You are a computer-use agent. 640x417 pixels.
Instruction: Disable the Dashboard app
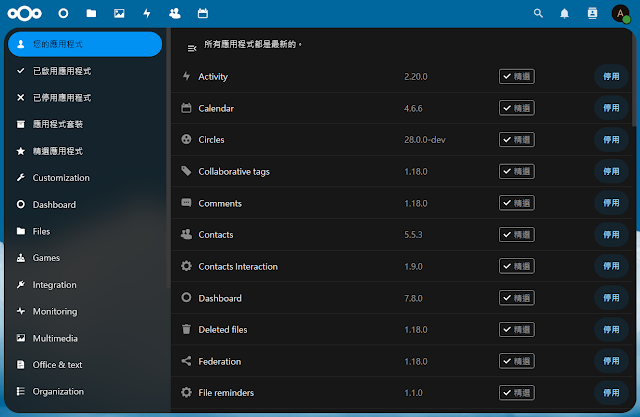coord(611,298)
